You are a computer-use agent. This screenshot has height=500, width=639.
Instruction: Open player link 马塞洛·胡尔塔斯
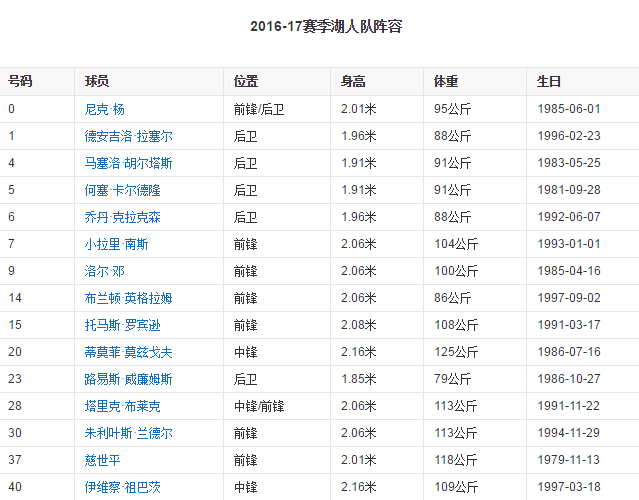coord(128,163)
